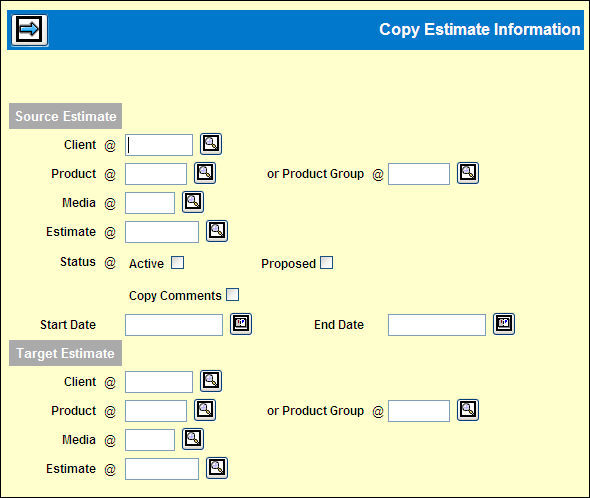Open lookup for Source Estimate Product

[x=205, y=173]
